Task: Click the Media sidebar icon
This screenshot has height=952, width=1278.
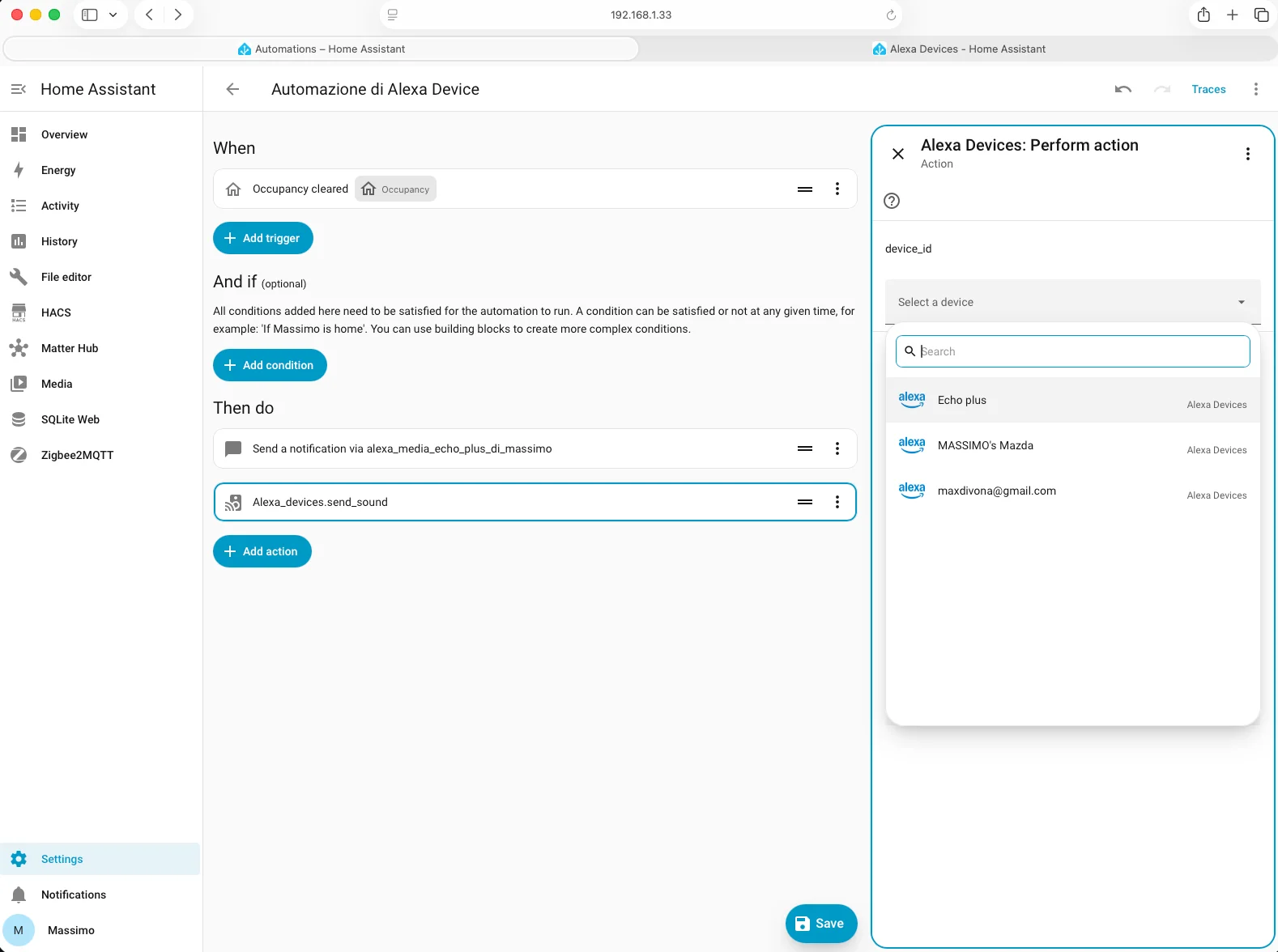Action: point(19,384)
